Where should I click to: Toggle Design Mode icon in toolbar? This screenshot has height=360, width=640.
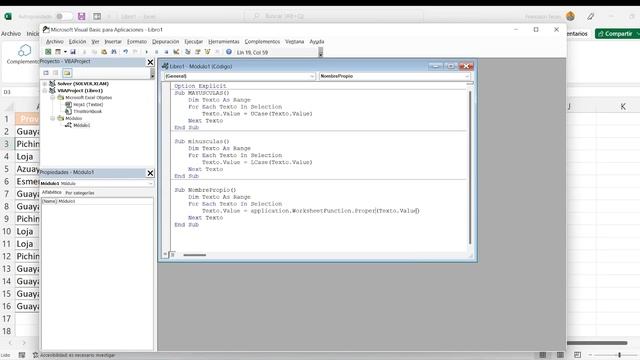pos(176,52)
